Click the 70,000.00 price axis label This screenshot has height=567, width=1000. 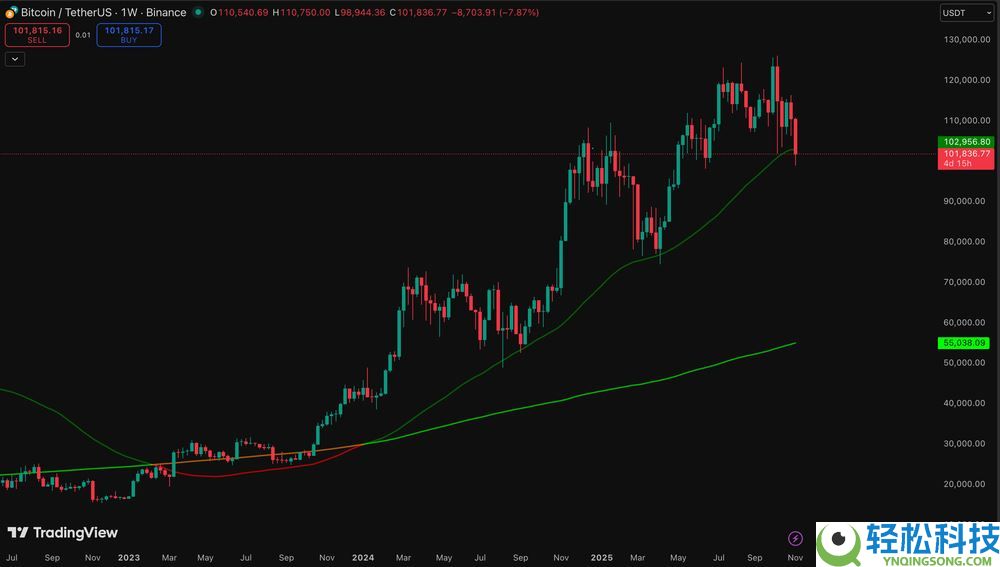click(x=964, y=282)
